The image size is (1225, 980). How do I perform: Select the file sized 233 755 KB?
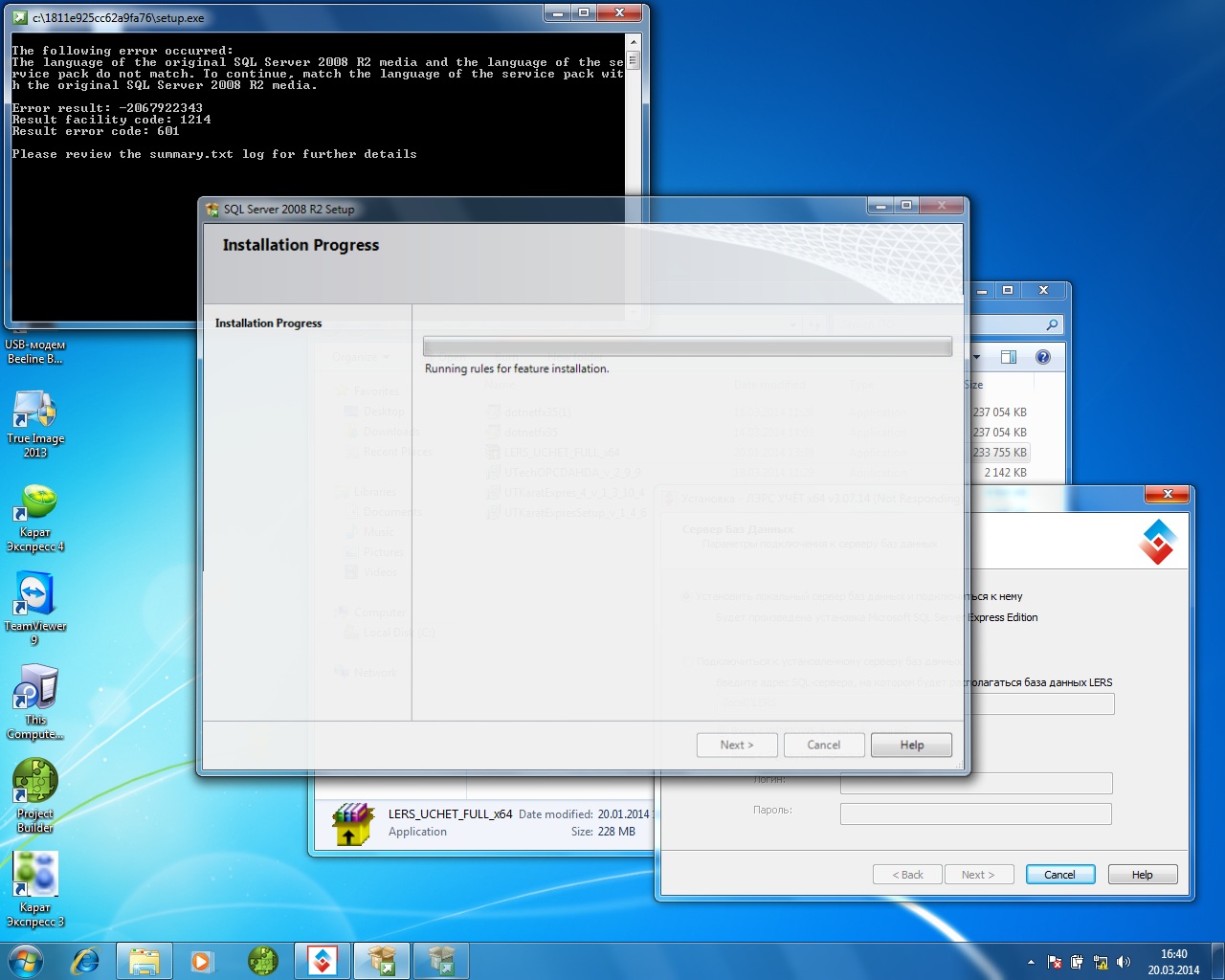point(999,453)
